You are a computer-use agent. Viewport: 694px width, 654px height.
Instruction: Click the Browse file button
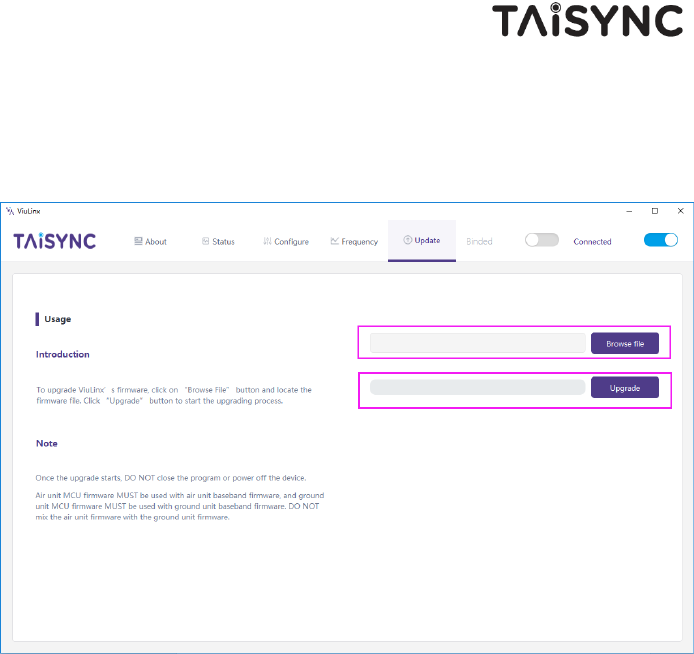tap(625, 344)
